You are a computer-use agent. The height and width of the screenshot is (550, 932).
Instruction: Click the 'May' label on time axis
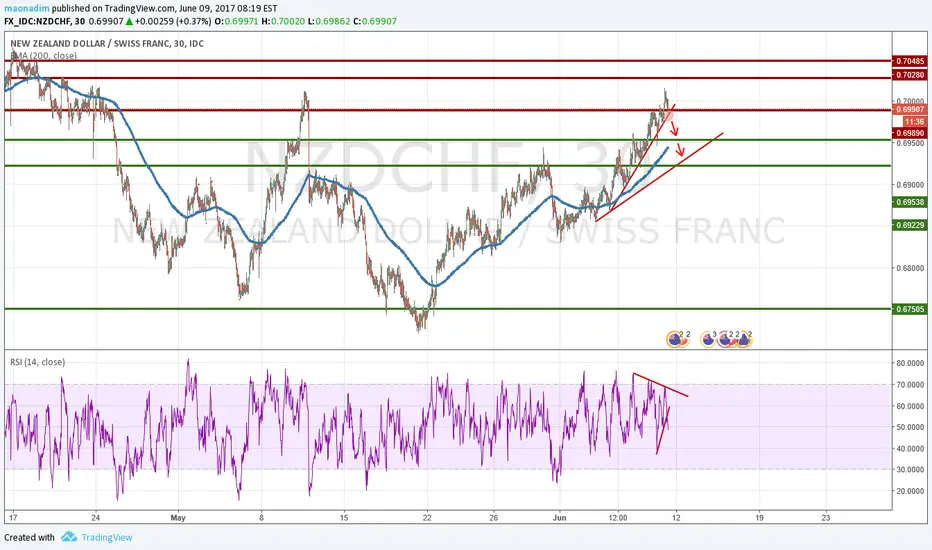[x=178, y=518]
